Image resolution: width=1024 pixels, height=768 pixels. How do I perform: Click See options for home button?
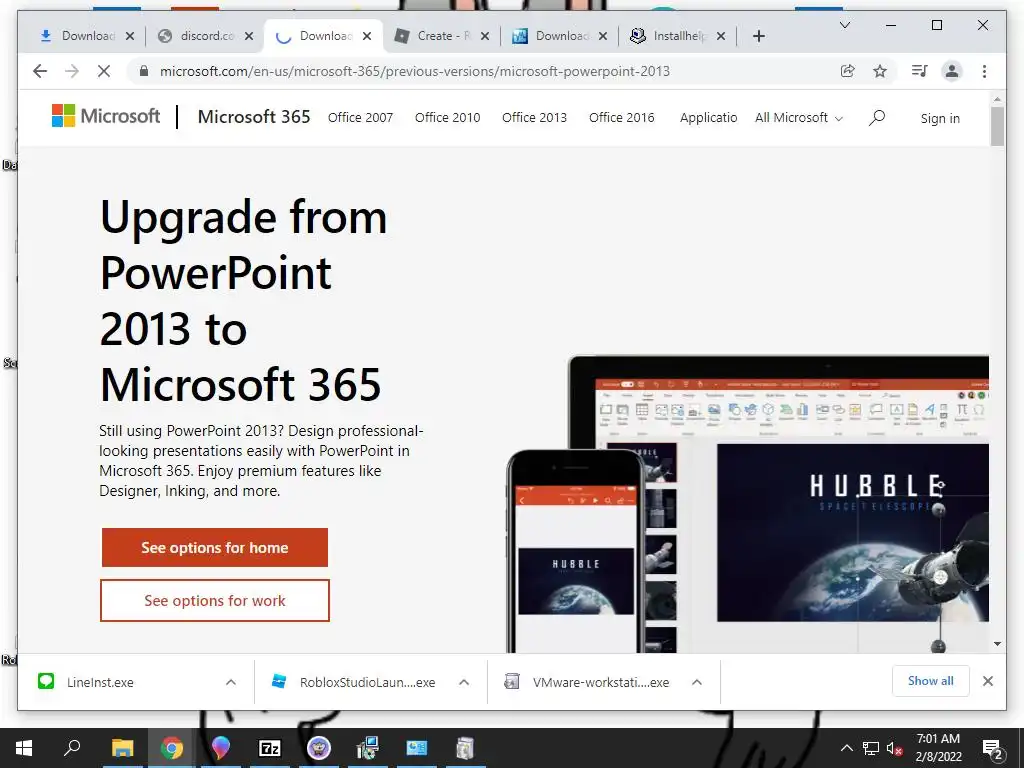point(215,547)
